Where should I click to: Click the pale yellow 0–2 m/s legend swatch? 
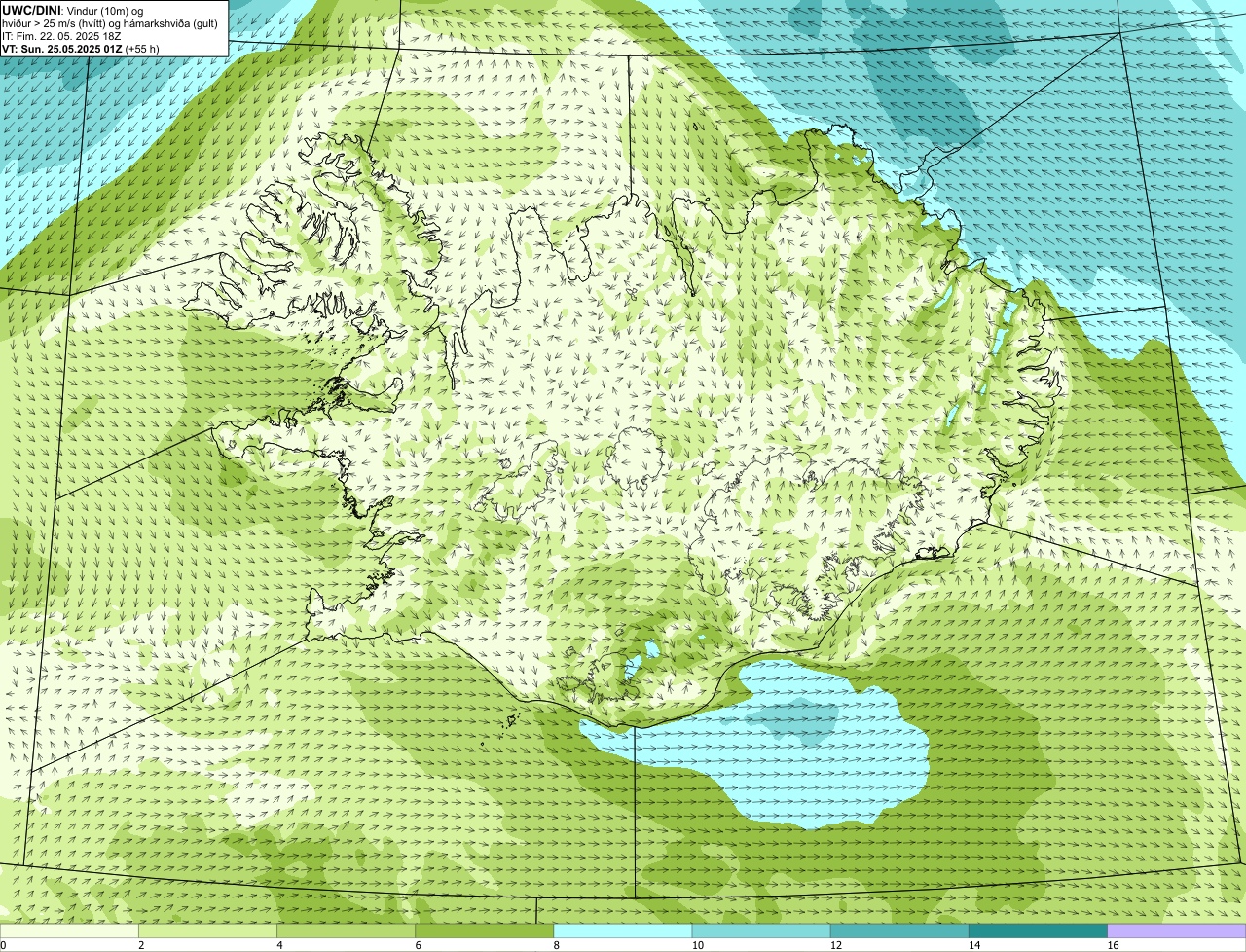tap(69, 931)
